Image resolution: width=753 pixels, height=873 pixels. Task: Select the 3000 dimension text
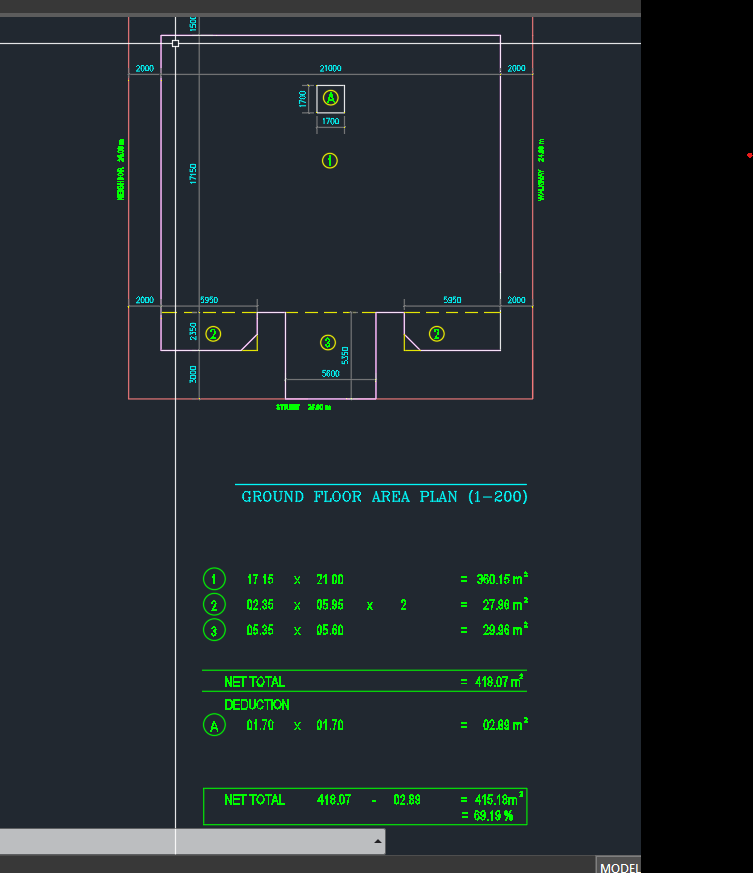pyautogui.click(x=193, y=374)
